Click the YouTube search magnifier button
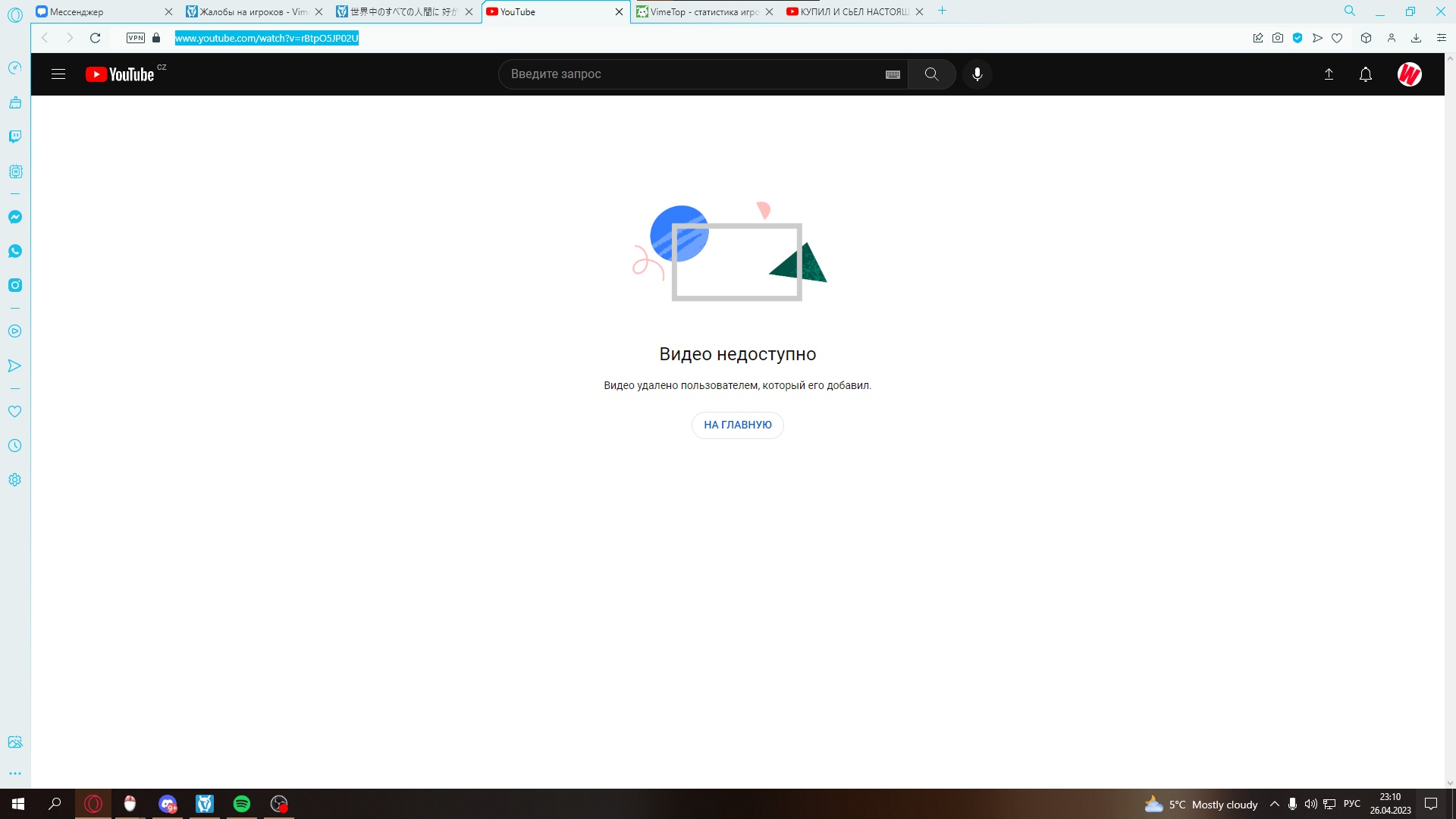 (931, 74)
